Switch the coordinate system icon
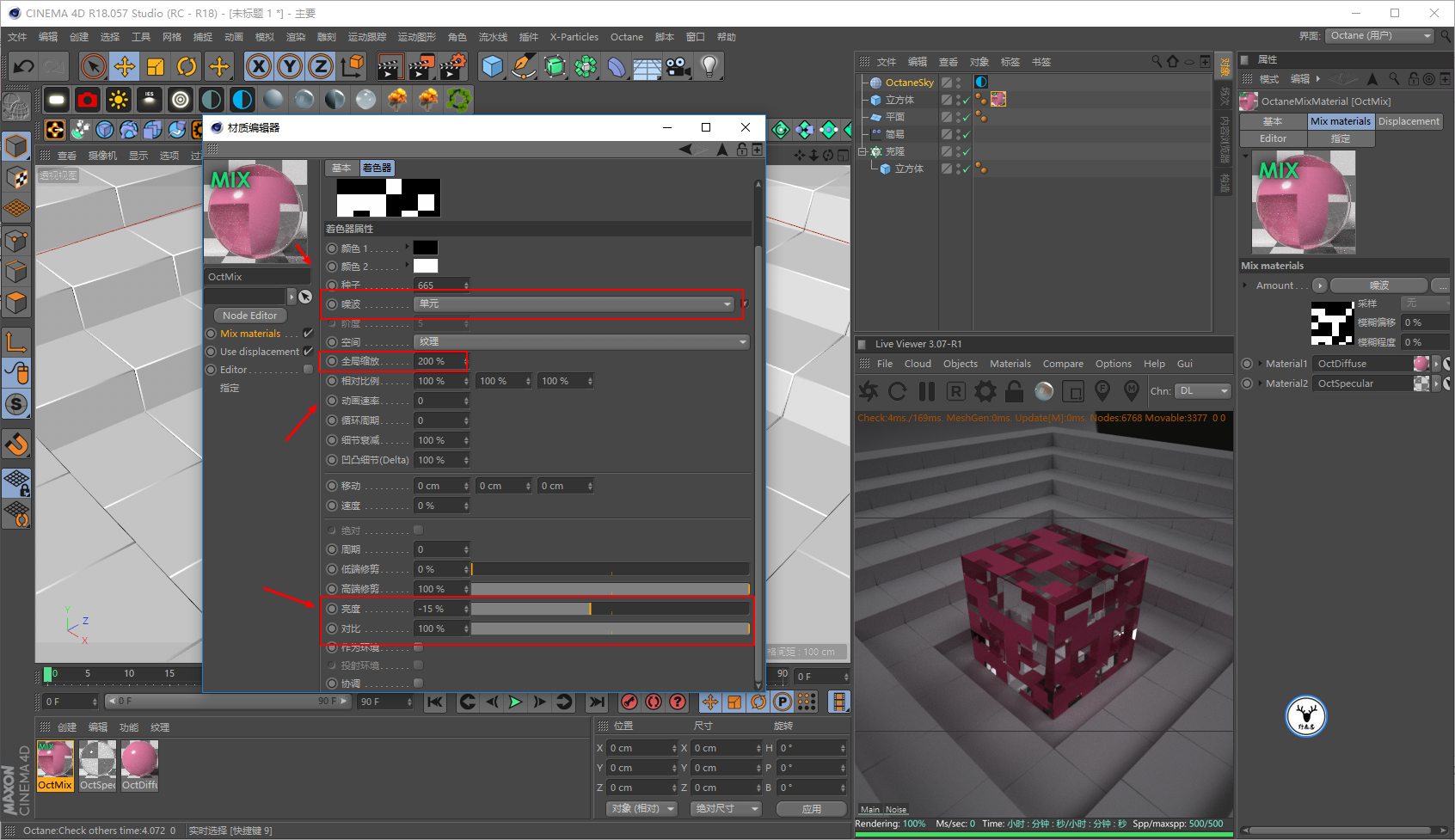This screenshot has width=1455, height=840. pyautogui.click(x=352, y=66)
